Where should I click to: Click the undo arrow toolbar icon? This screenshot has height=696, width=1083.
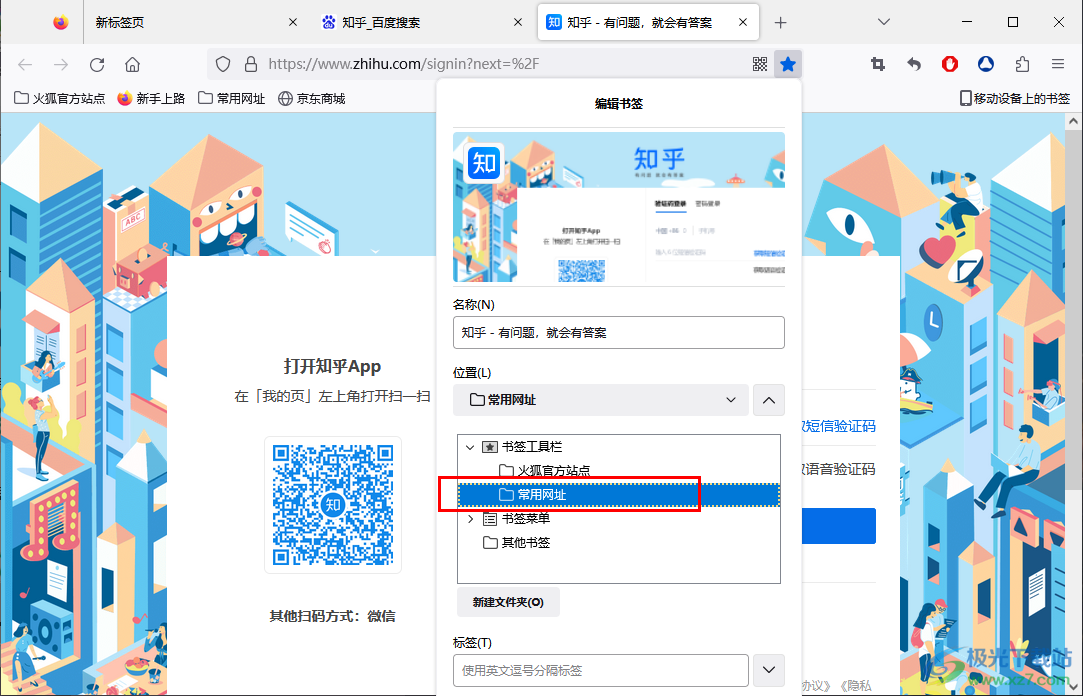[x=914, y=64]
